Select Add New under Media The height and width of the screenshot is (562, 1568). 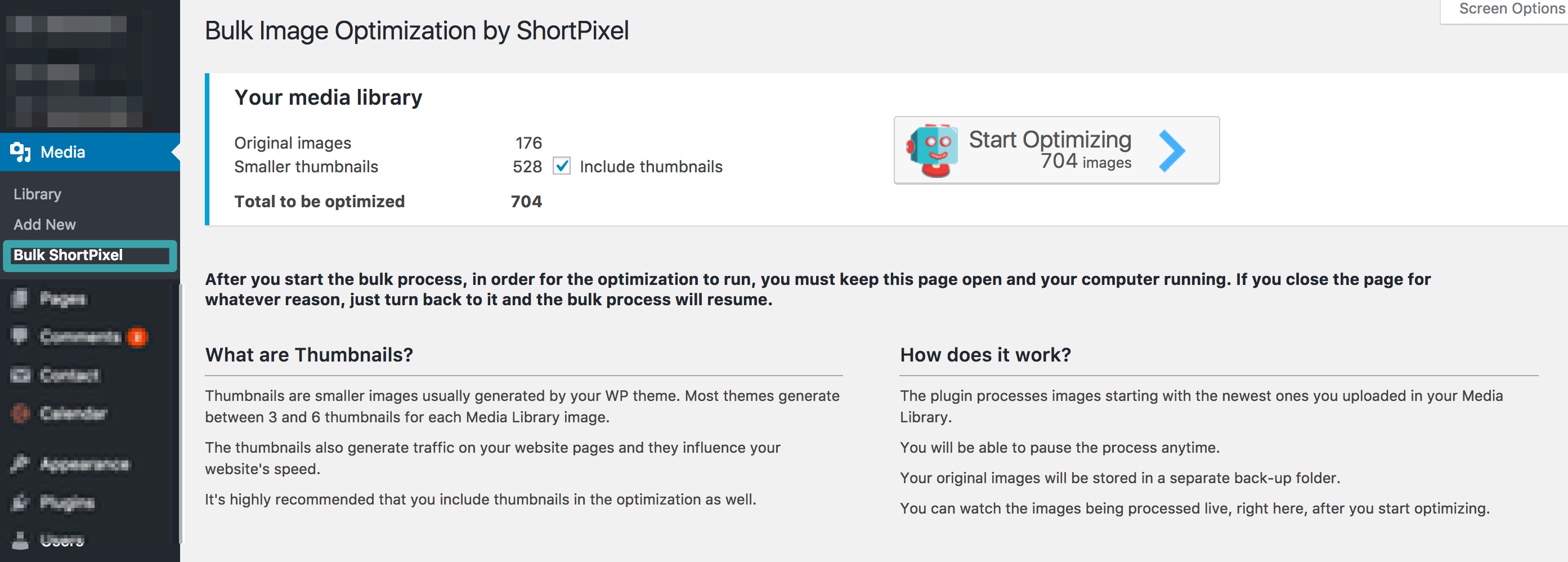[x=44, y=225]
